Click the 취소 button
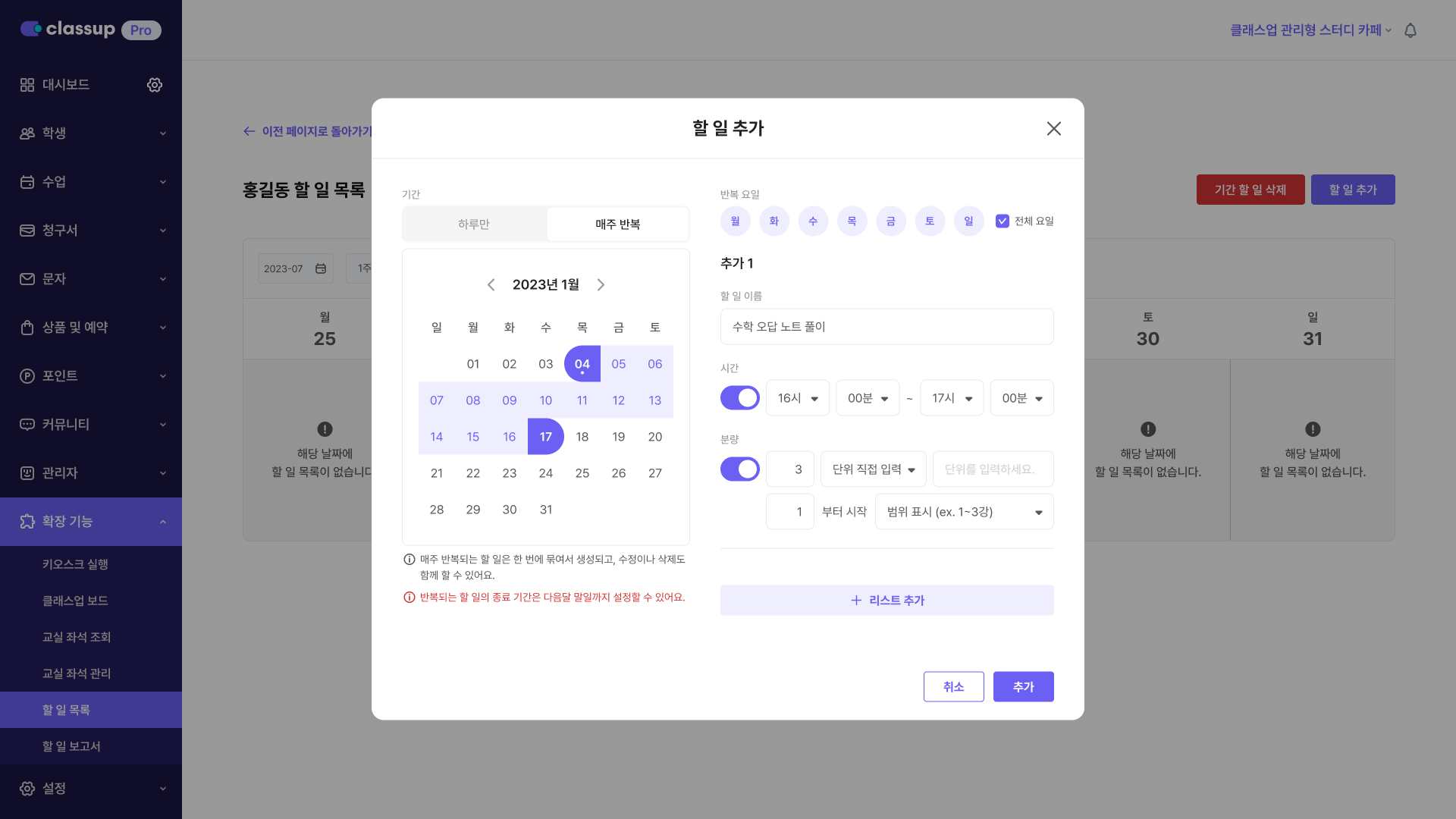 pos(953,686)
